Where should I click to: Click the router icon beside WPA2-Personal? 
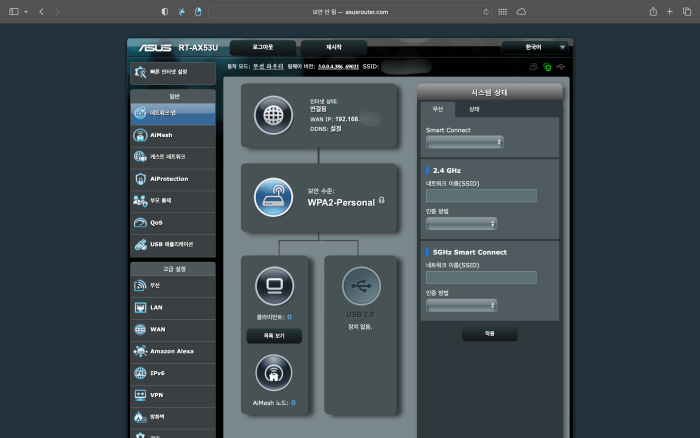click(273, 197)
